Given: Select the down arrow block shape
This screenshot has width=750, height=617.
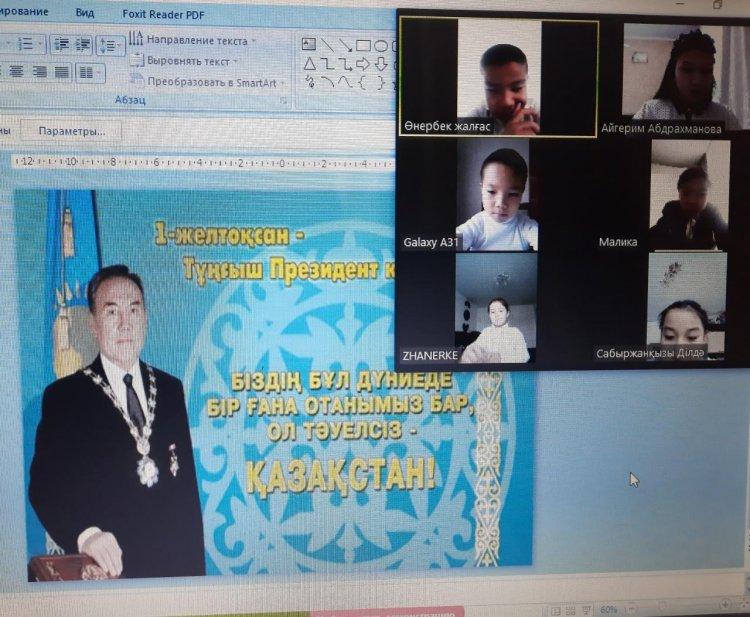Looking at the screenshot, I should 382,63.
